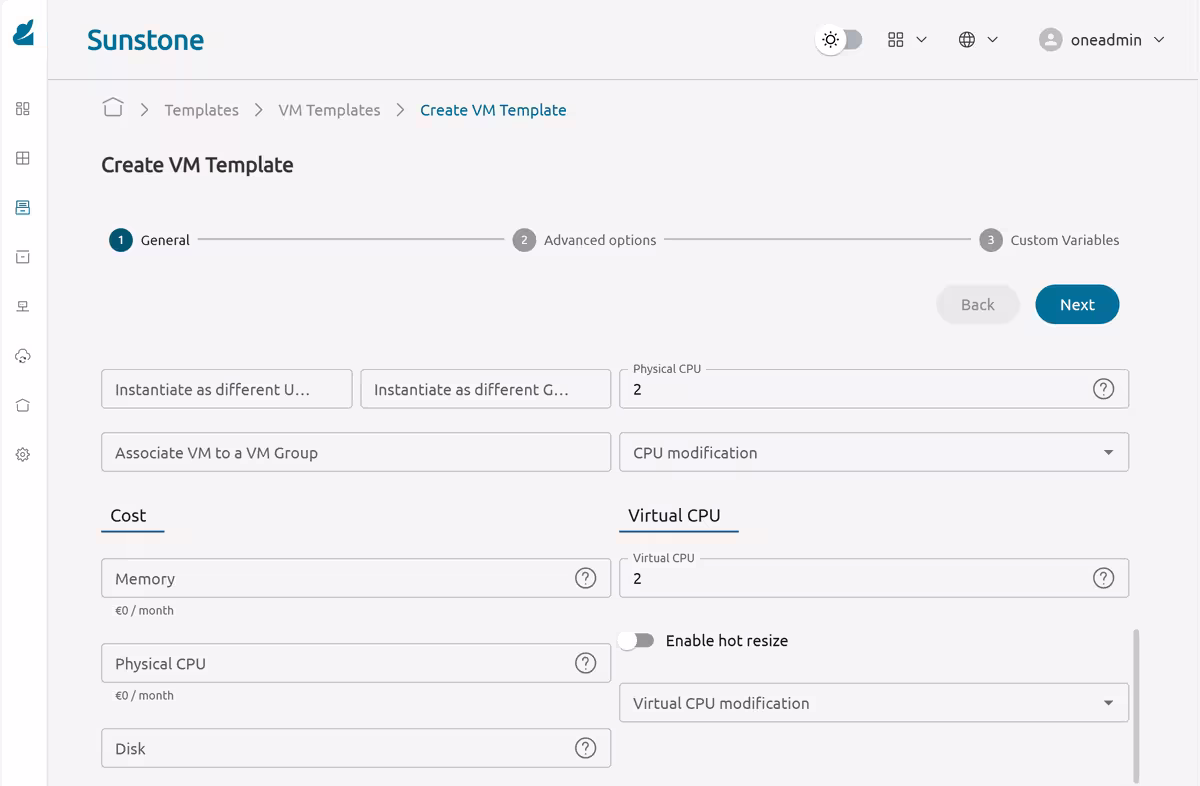Show help for Cost Memory field
The height and width of the screenshot is (786, 1200).
[x=586, y=578]
